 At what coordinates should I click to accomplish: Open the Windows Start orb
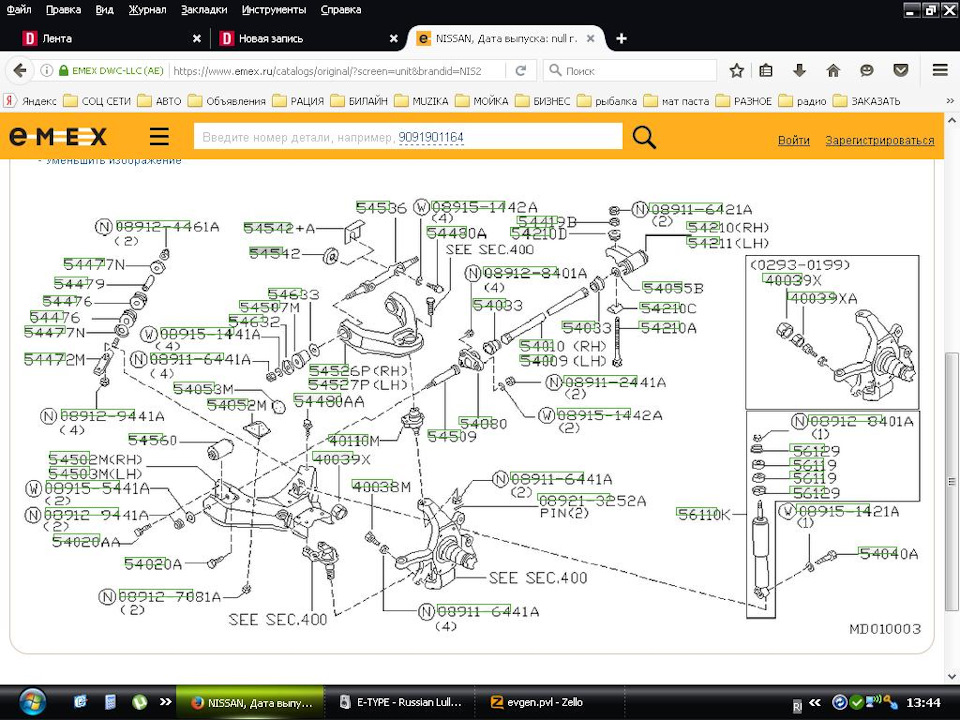[x=32, y=702]
